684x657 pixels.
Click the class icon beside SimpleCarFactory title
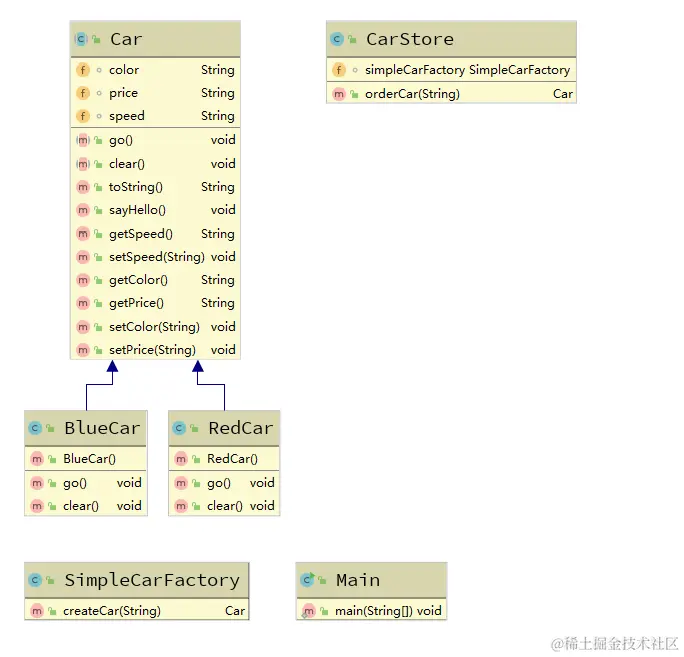(35, 580)
